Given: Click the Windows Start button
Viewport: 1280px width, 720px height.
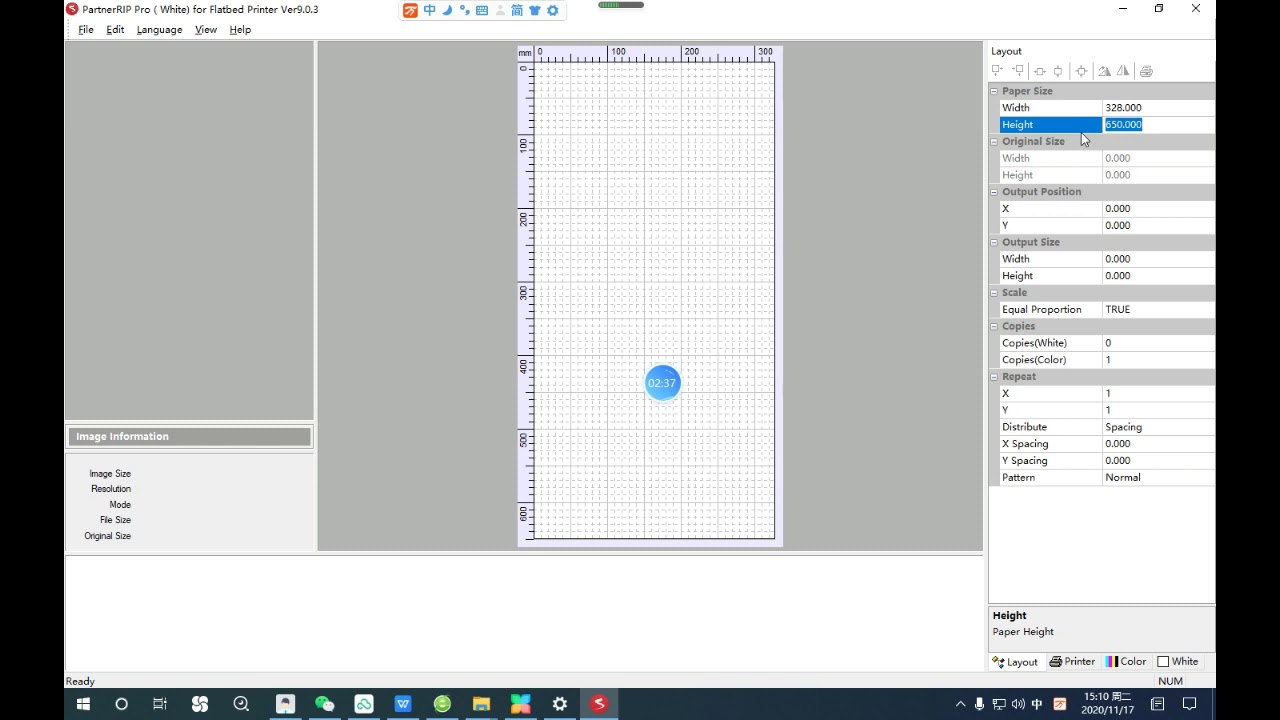Looking at the screenshot, I should [x=83, y=704].
